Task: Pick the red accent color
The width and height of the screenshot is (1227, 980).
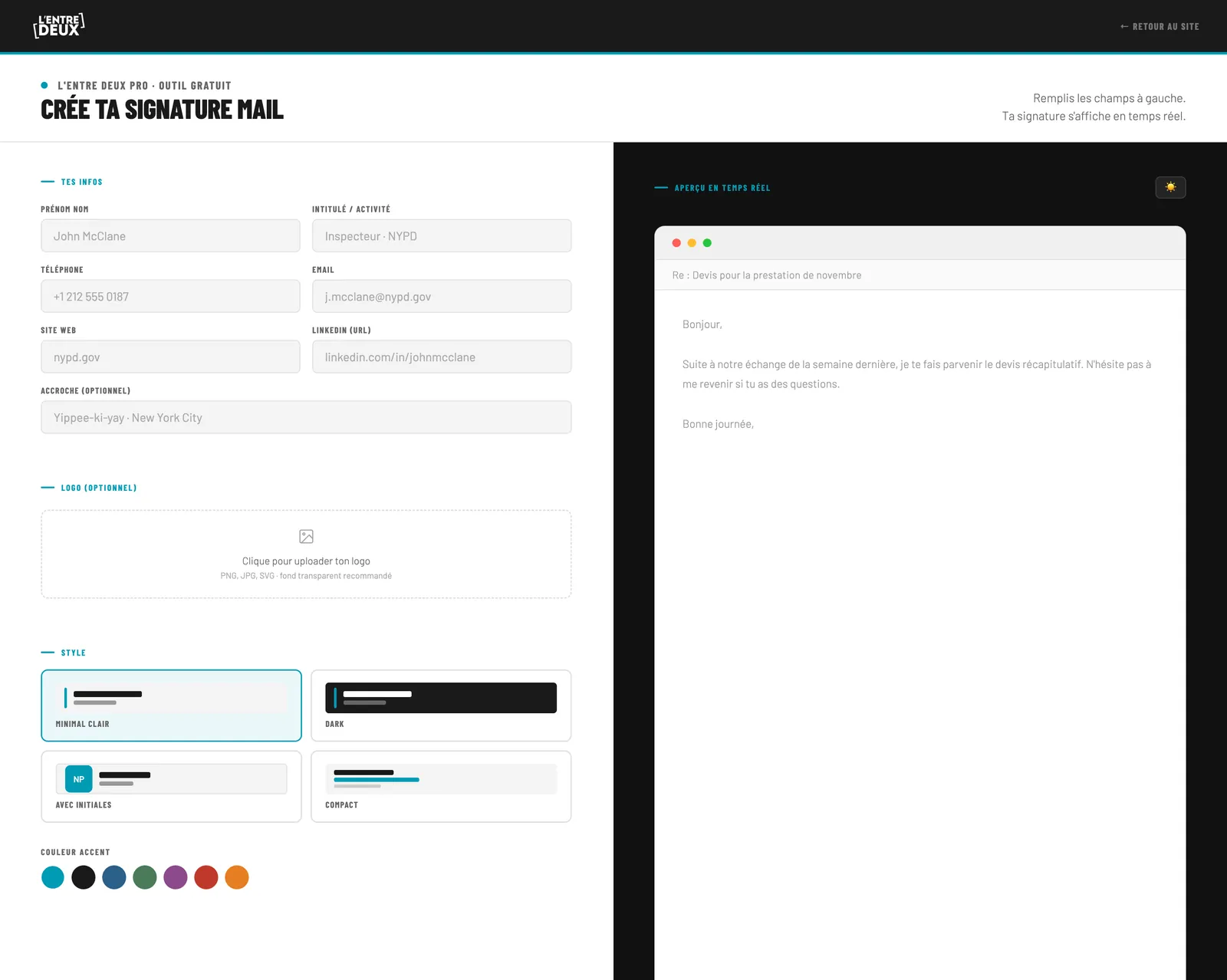Action: 206,877
